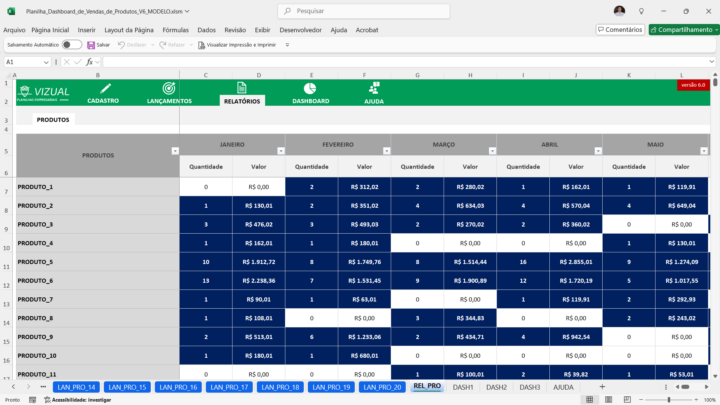Open the Fórmulas ribbon tab

(175, 30)
